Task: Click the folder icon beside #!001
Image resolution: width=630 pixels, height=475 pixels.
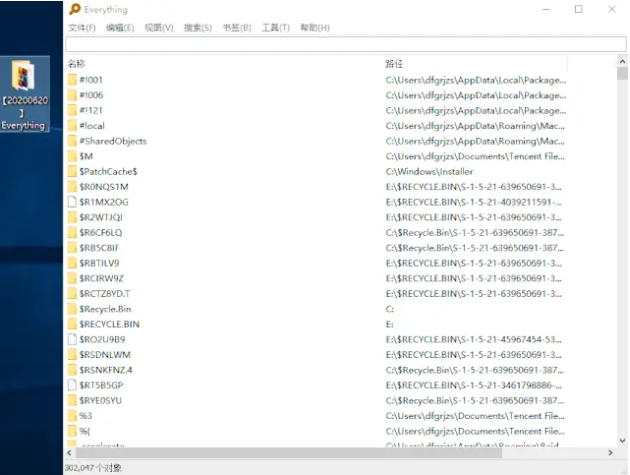Action: tap(72, 80)
